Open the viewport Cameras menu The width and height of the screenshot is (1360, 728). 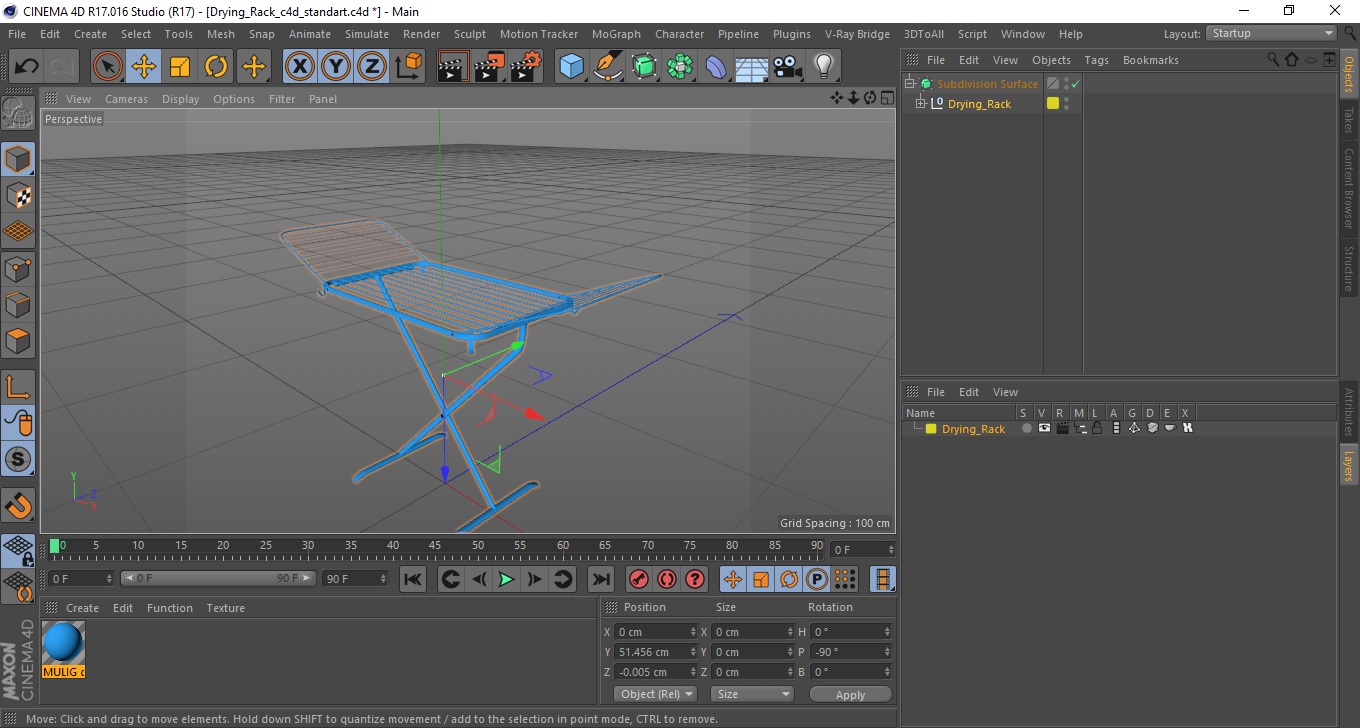click(x=126, y=99)
